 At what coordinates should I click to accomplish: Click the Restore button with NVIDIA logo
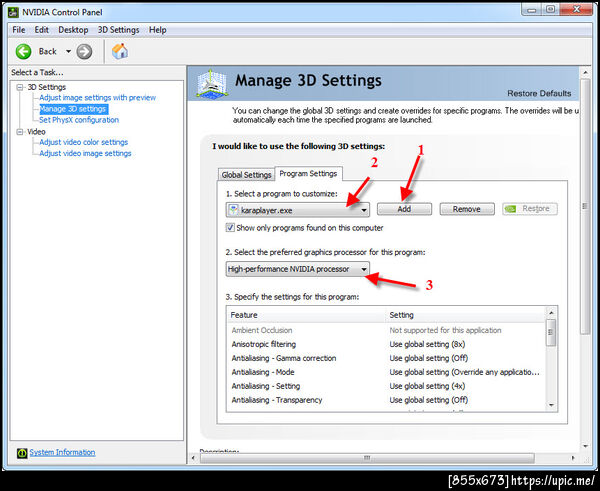click(529, 209)
